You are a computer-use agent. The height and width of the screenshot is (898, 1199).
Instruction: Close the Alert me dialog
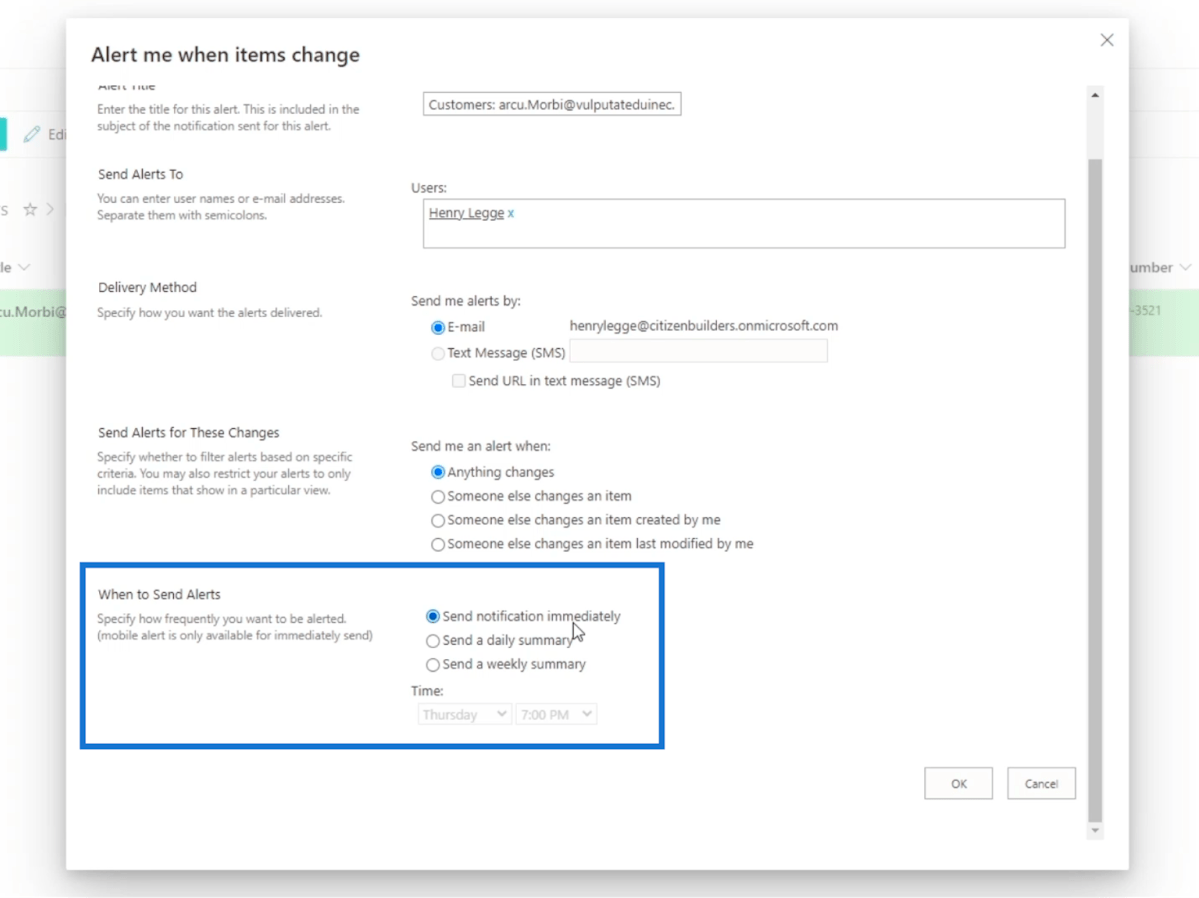coord(1106,40)
